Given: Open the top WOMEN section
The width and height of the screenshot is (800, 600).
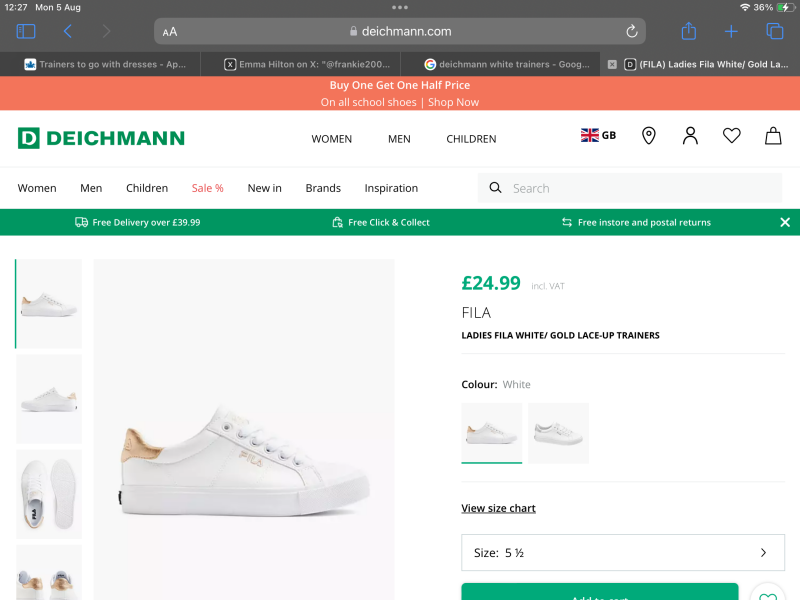Looking at the screenshot, I should 332,139.
